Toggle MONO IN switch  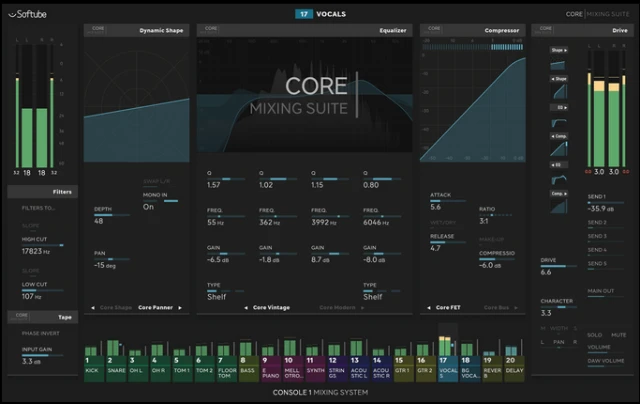(x=160, y=201)
